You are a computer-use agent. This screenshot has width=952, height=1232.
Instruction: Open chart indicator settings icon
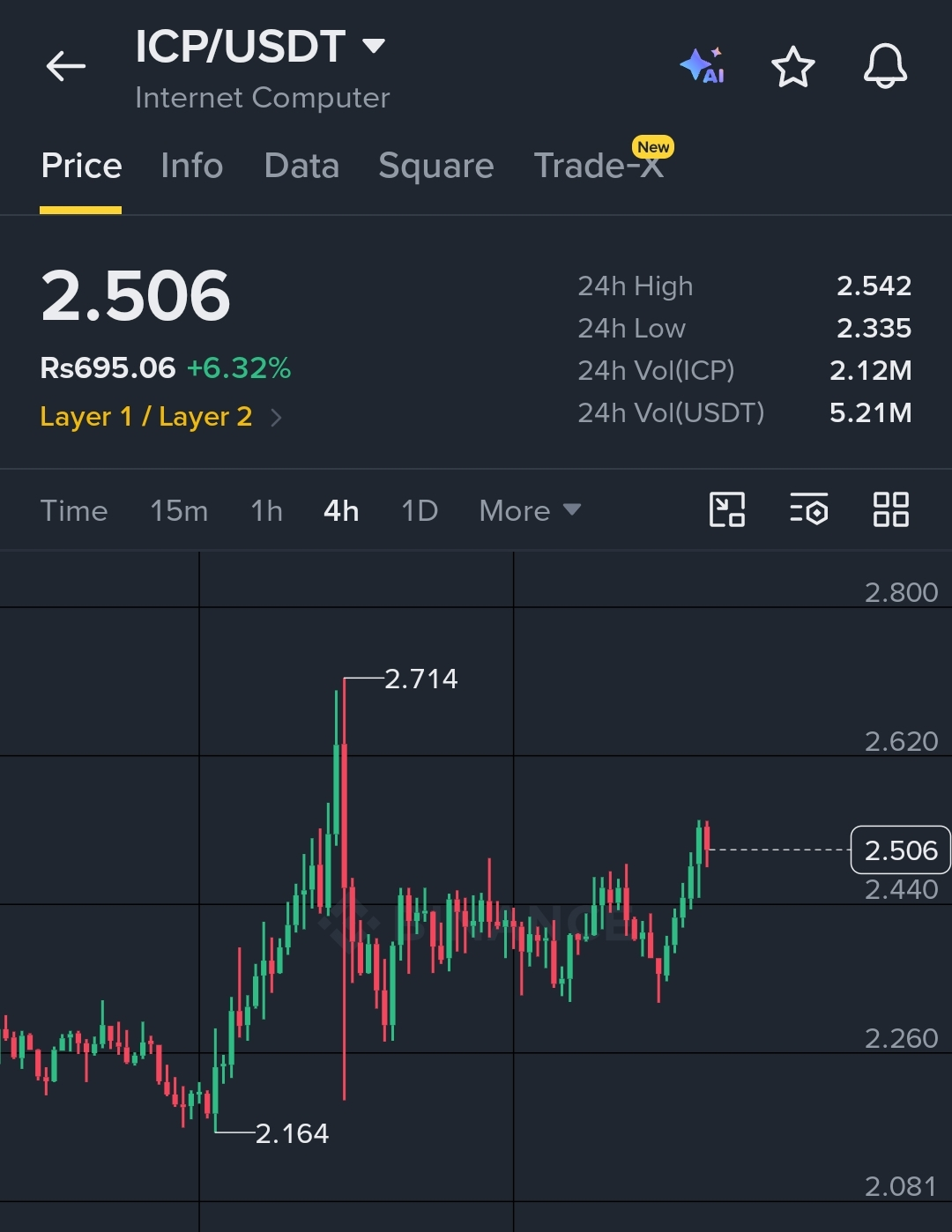(809, 509)
